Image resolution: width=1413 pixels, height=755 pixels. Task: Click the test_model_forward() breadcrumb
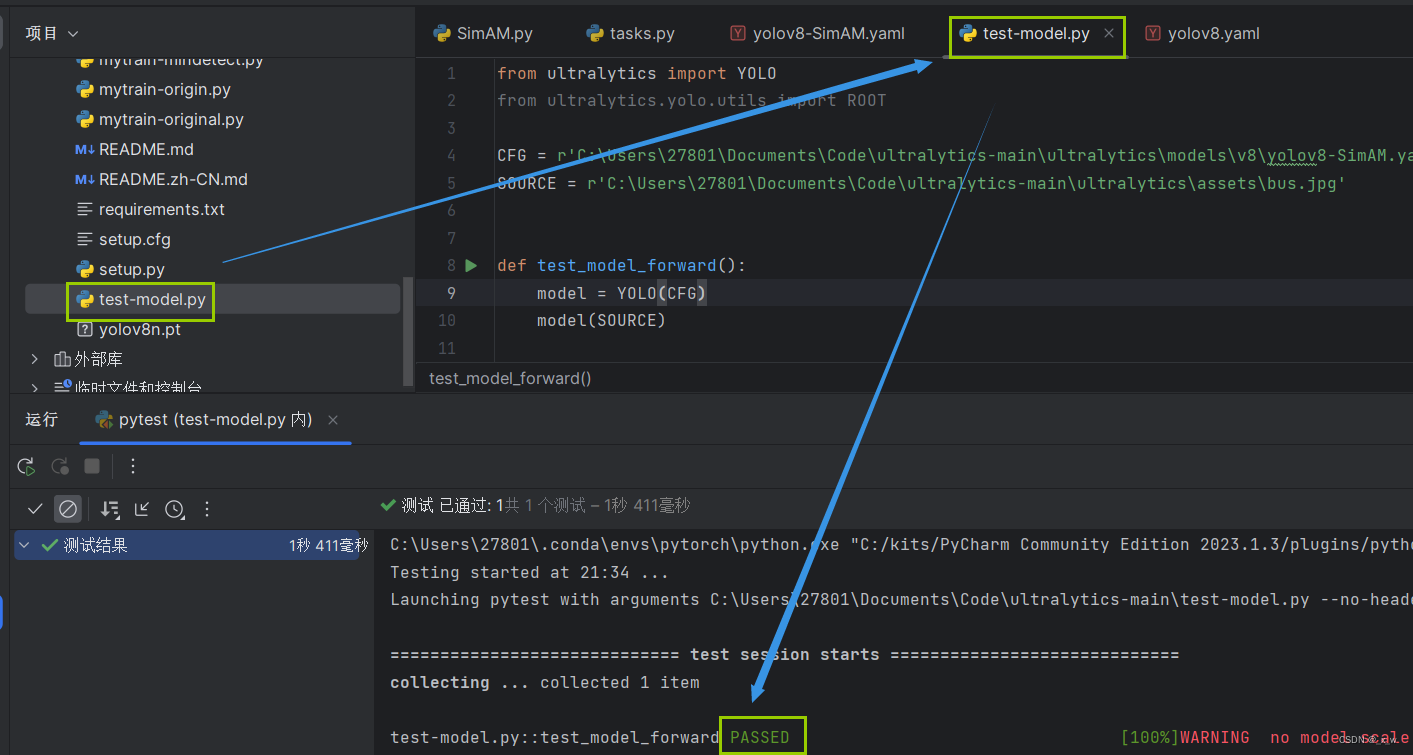510,378
